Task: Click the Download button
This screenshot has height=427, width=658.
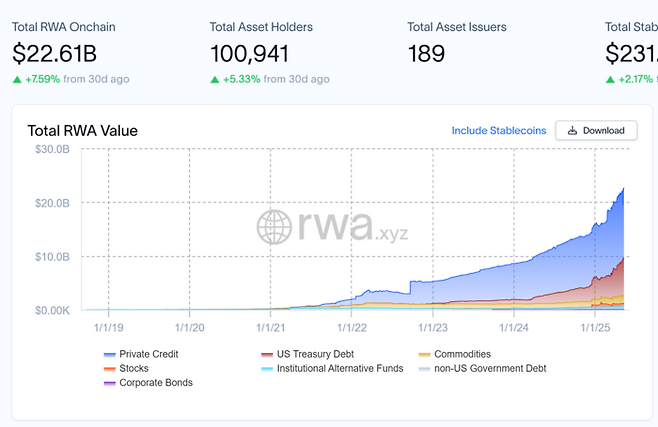Action: (x=596, y=131)
